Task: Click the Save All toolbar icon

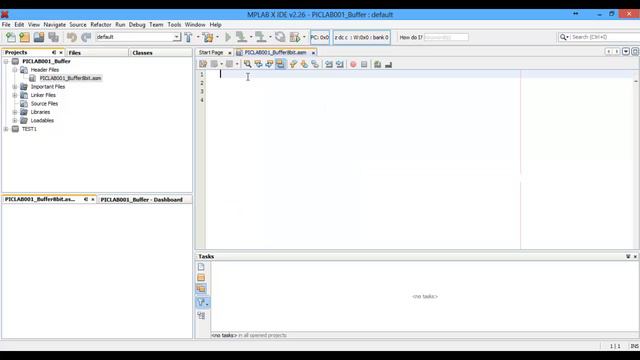Action: 53,37
